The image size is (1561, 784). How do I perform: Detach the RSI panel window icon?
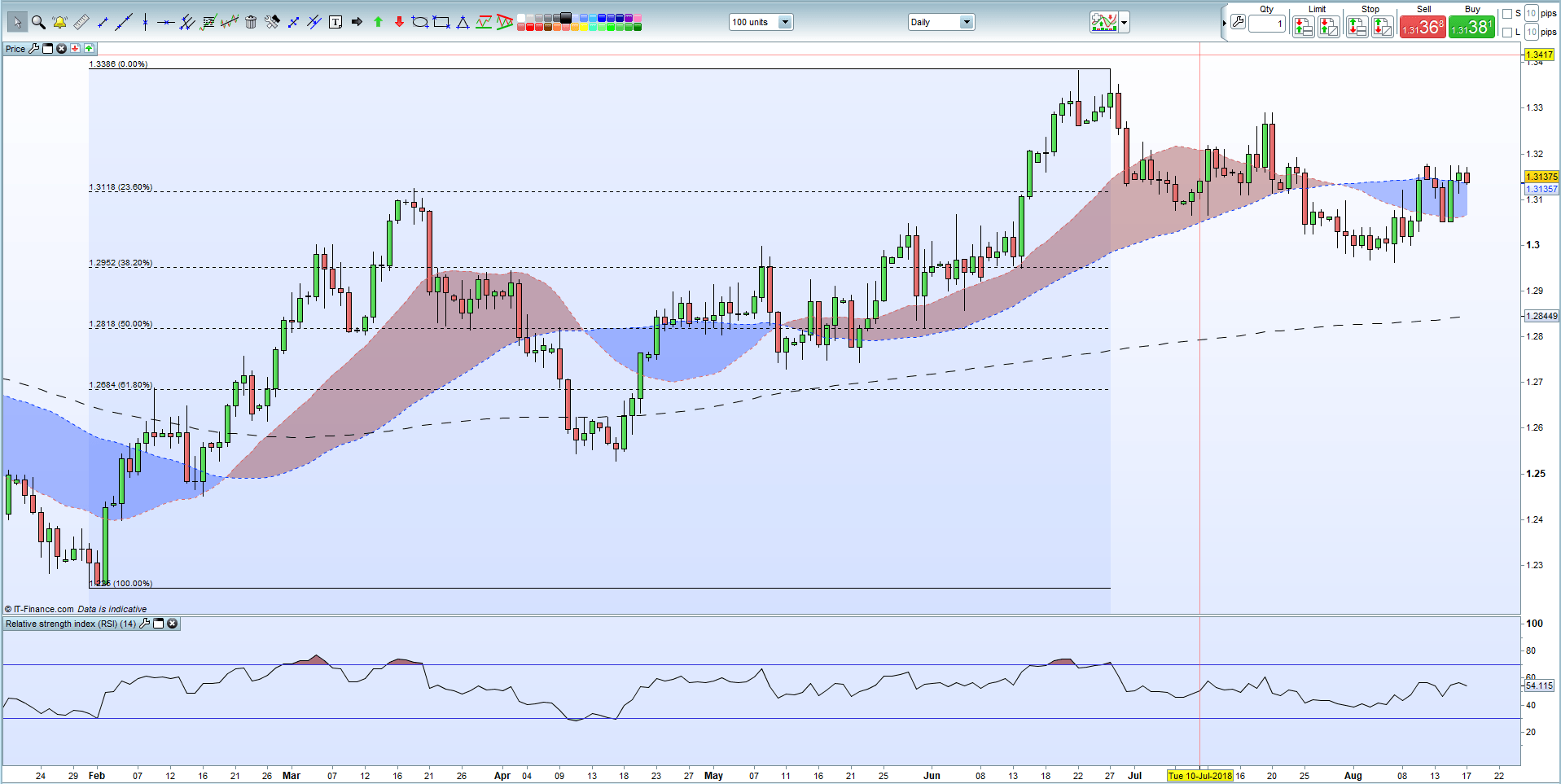pyautogui.click(x=159, y=624)
